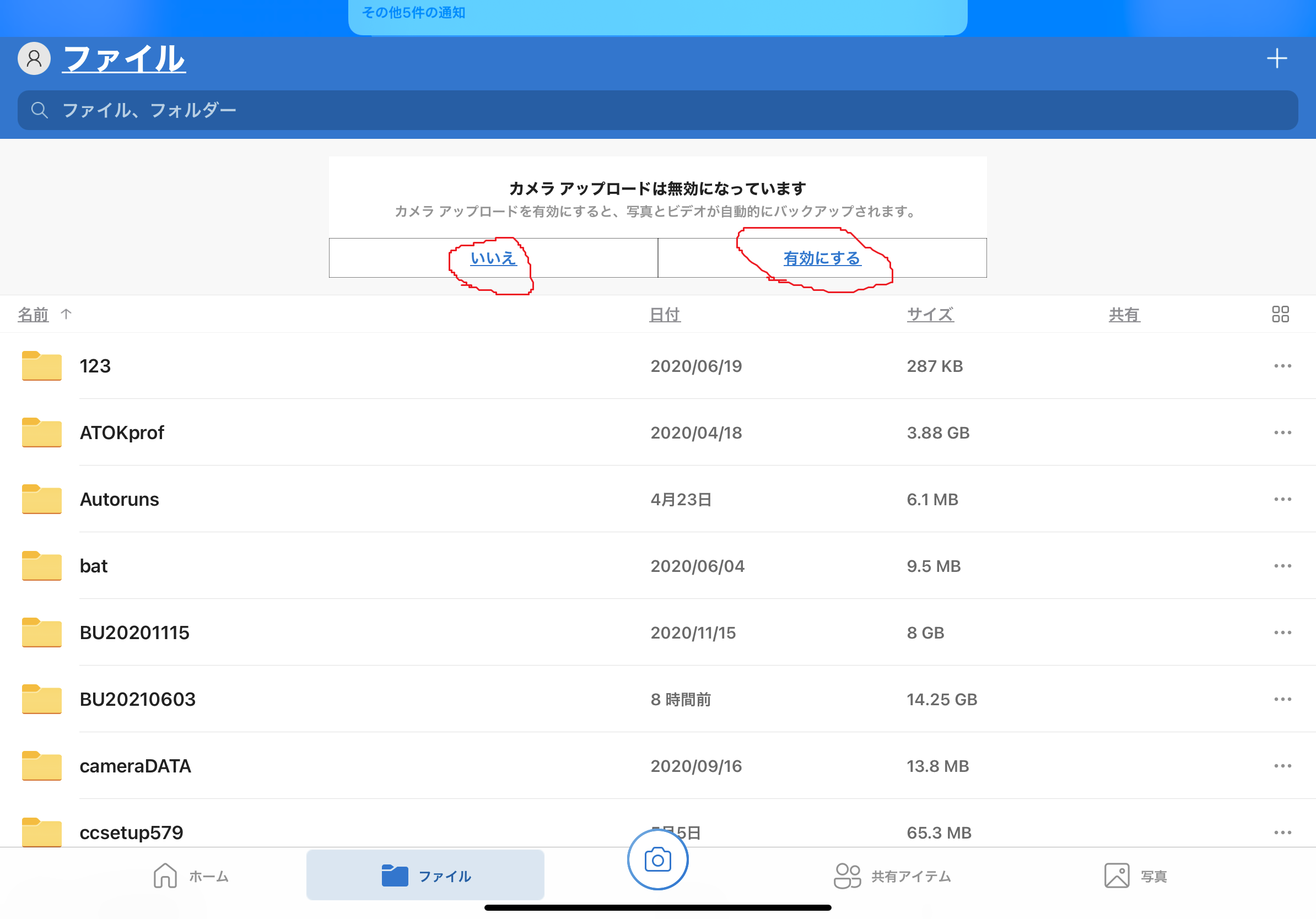Tap search field ファイル、フォルダー
The height and width of the screenshot is (919, 1316).
[657, 110]
